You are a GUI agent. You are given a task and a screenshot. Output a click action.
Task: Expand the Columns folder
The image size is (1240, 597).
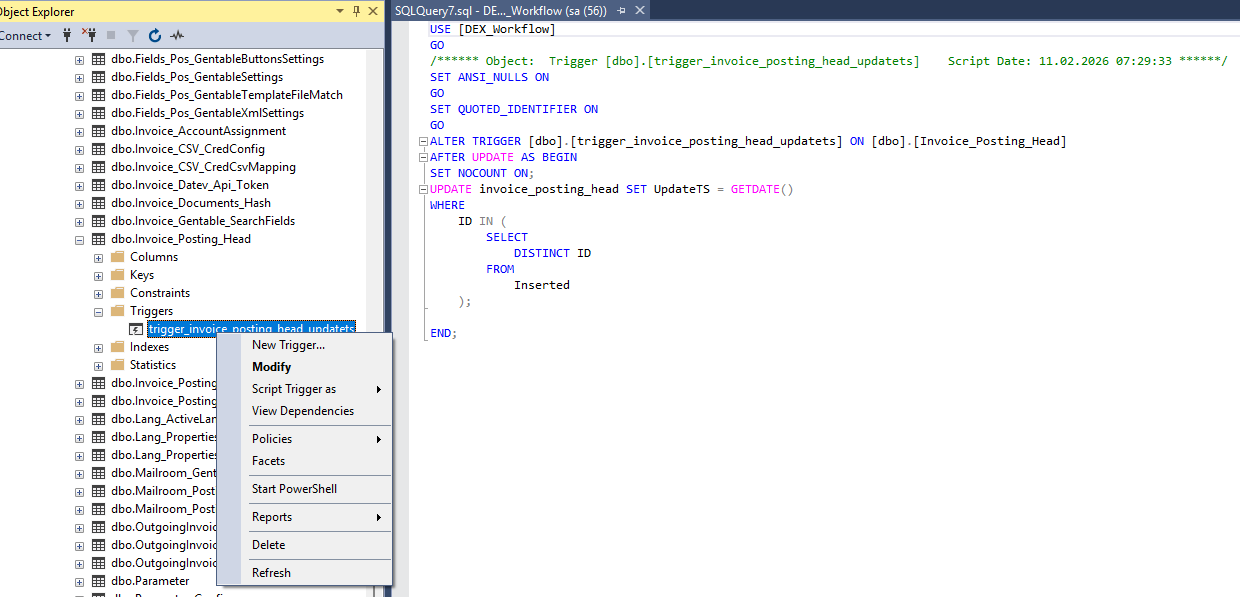point(98,257)
